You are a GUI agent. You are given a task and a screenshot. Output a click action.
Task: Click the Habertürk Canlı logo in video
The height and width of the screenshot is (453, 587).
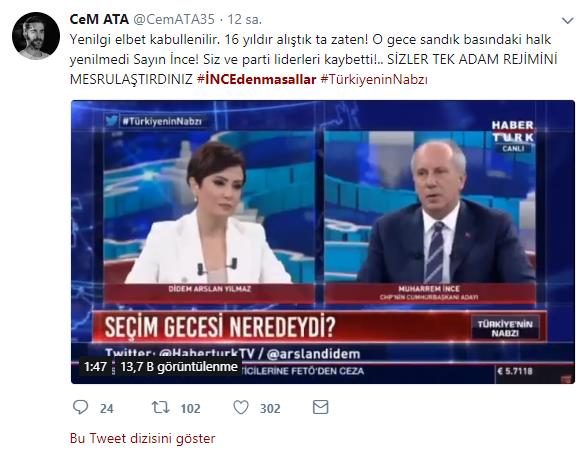(513, 136)
